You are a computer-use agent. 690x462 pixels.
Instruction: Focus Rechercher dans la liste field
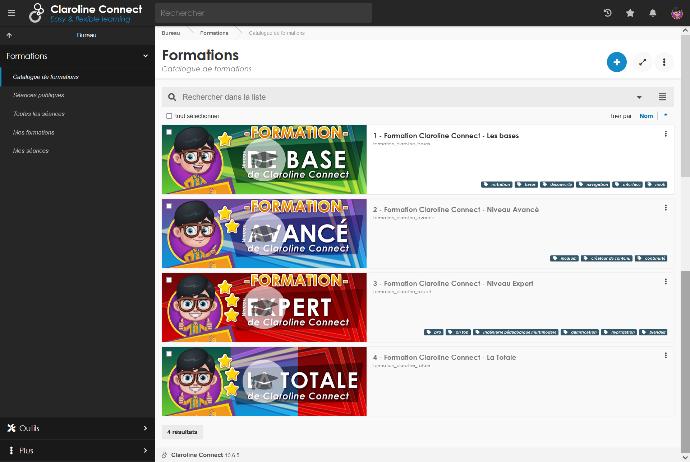[x=405, y=97]
